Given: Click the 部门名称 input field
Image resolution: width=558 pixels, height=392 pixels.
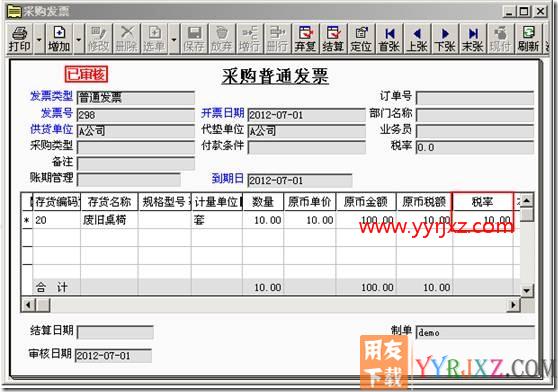Looking at the screenshot, I should [x=475, y=115].
